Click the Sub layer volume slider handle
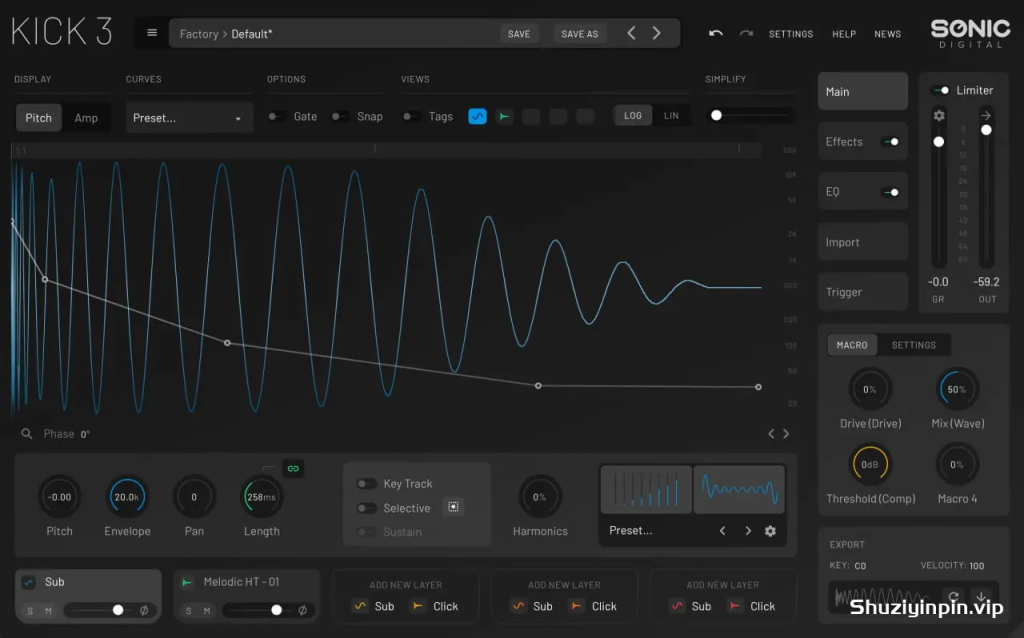 [x=118, y=610]
